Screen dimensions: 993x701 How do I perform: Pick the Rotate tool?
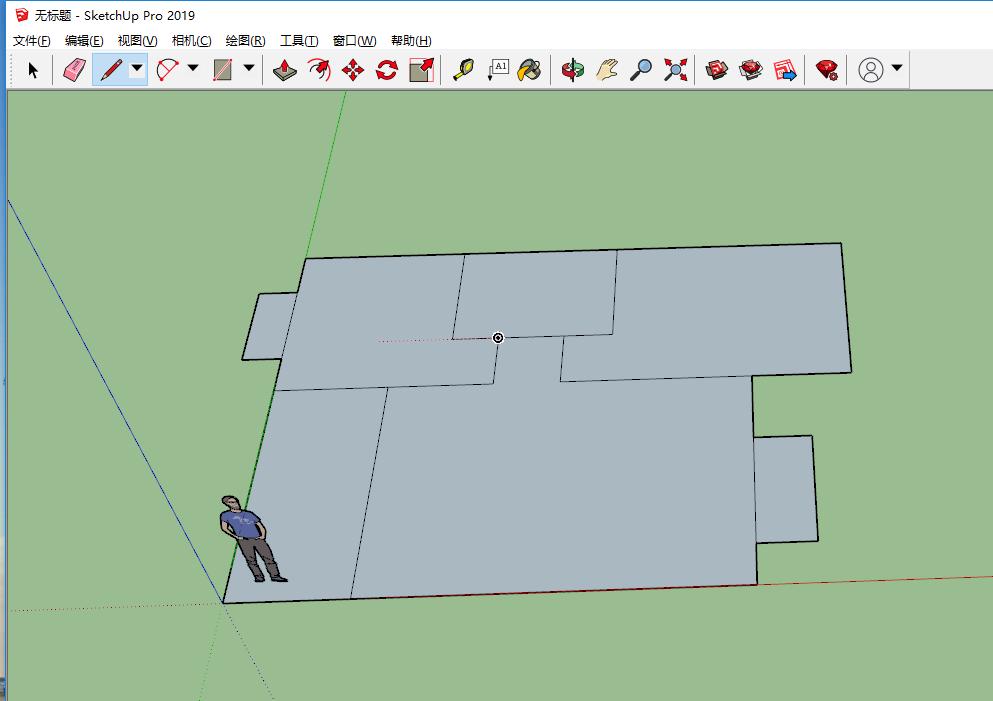coord(387,70)
